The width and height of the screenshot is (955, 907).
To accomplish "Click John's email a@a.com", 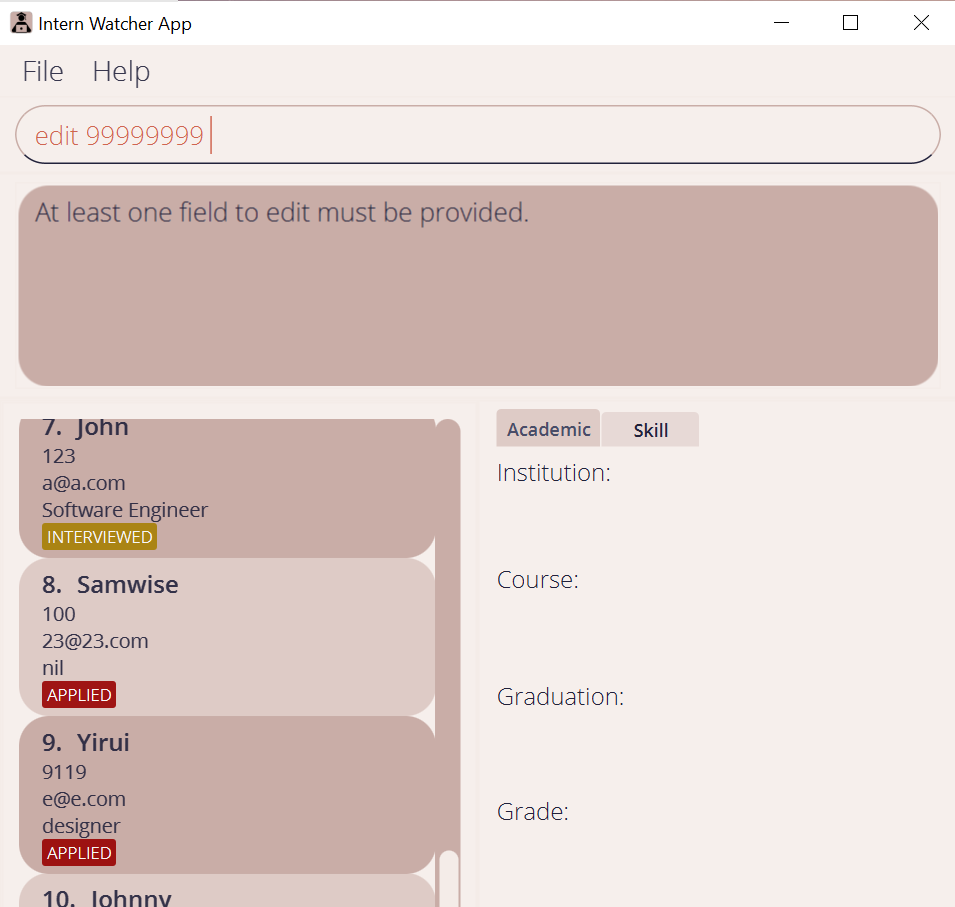I will tap(83, 483).
